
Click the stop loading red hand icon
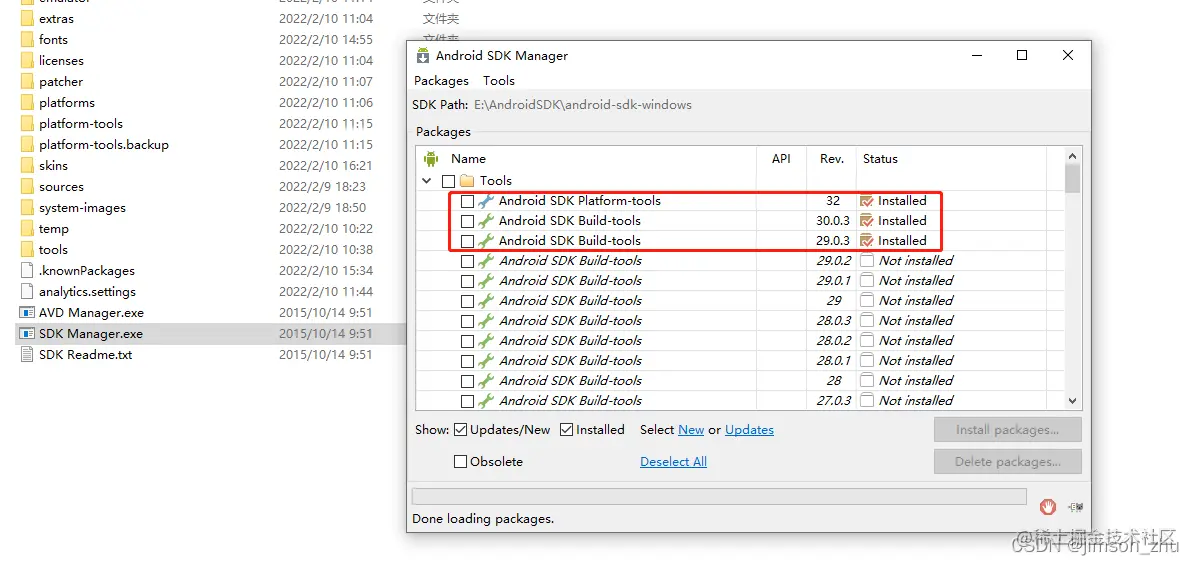click(x=1049, y=506)
